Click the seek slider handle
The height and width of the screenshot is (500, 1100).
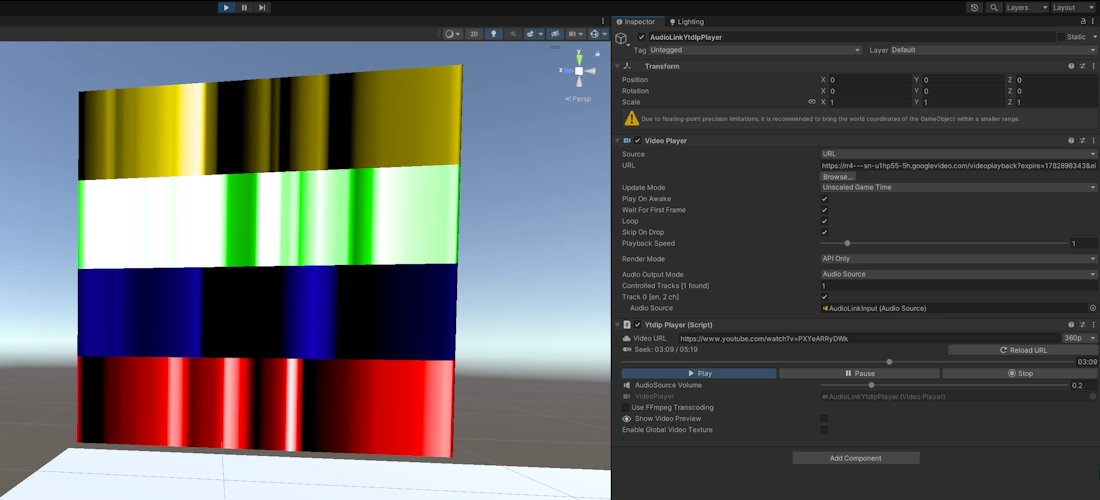point(890,362)
